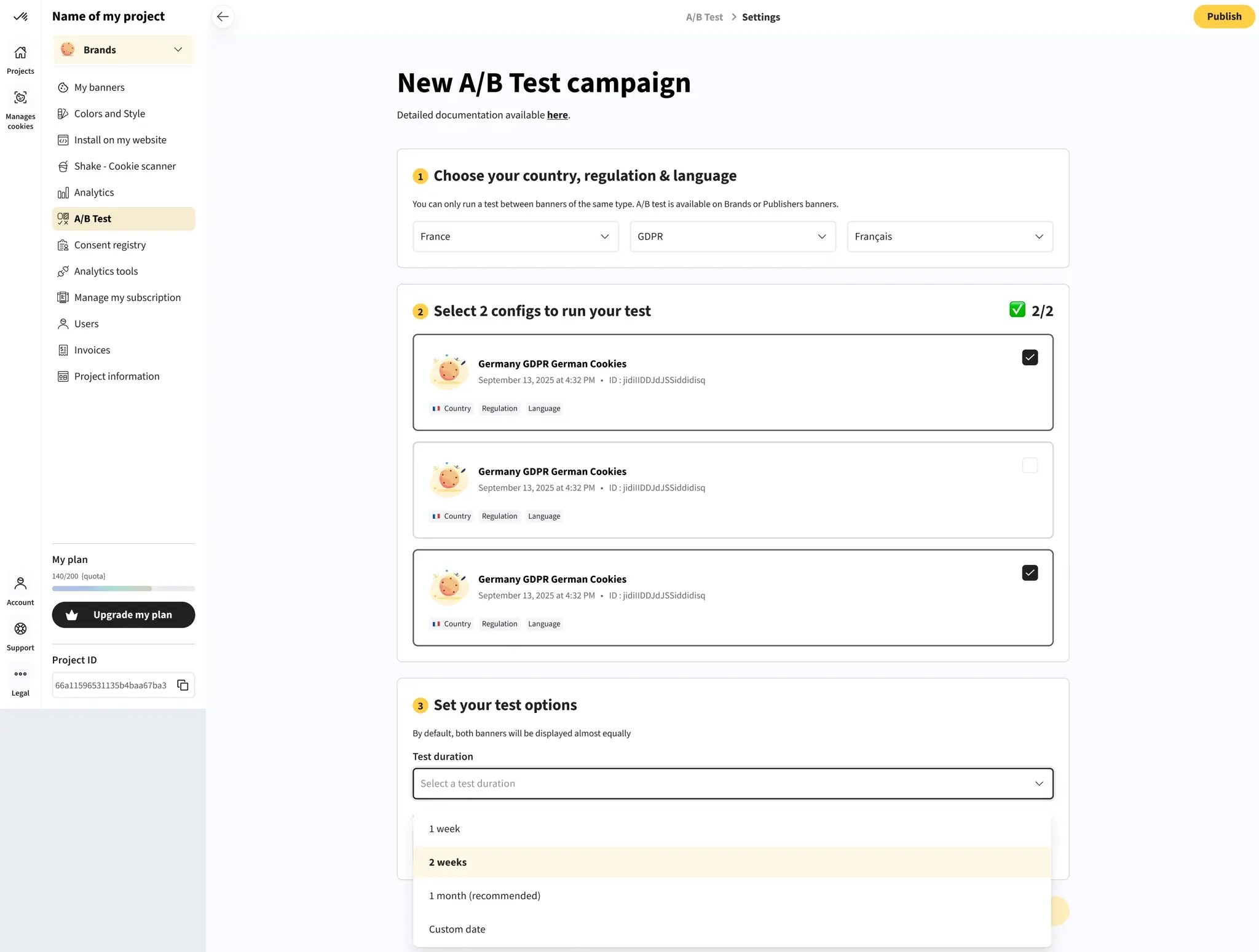Click the Country tag on second config

(451, 516)
